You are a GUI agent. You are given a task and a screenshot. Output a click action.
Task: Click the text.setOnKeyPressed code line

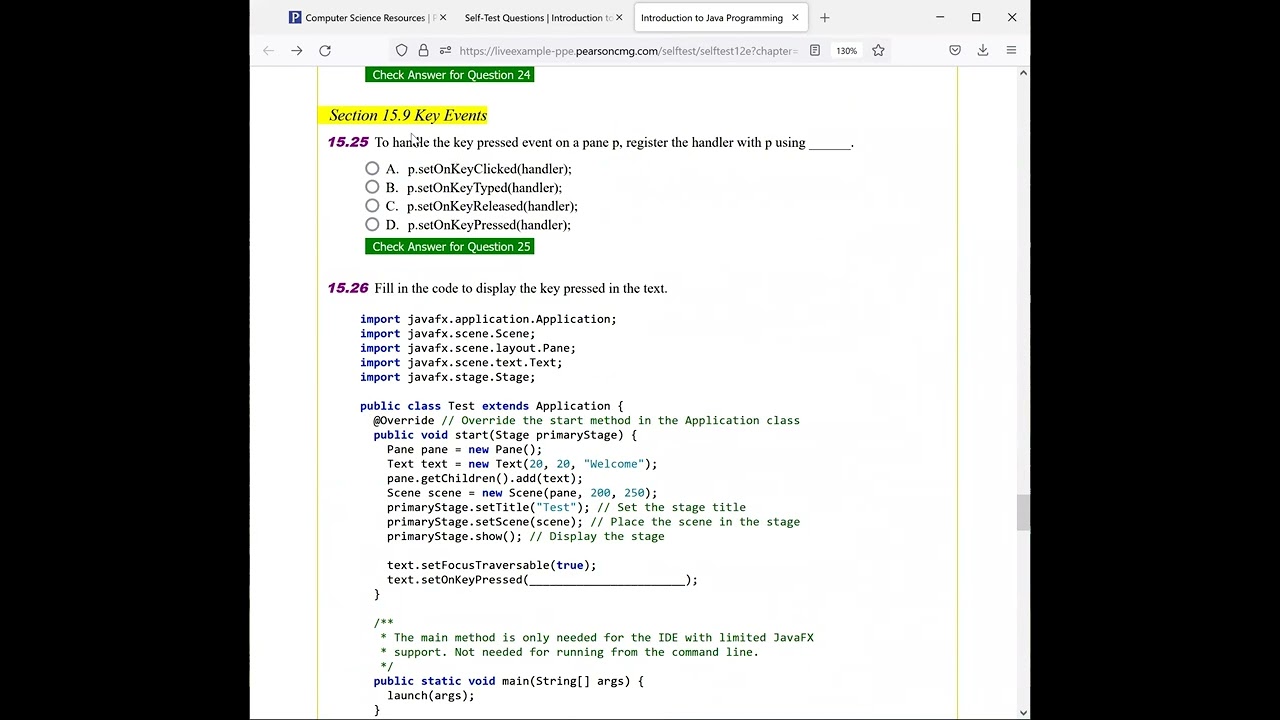(542, 580)
